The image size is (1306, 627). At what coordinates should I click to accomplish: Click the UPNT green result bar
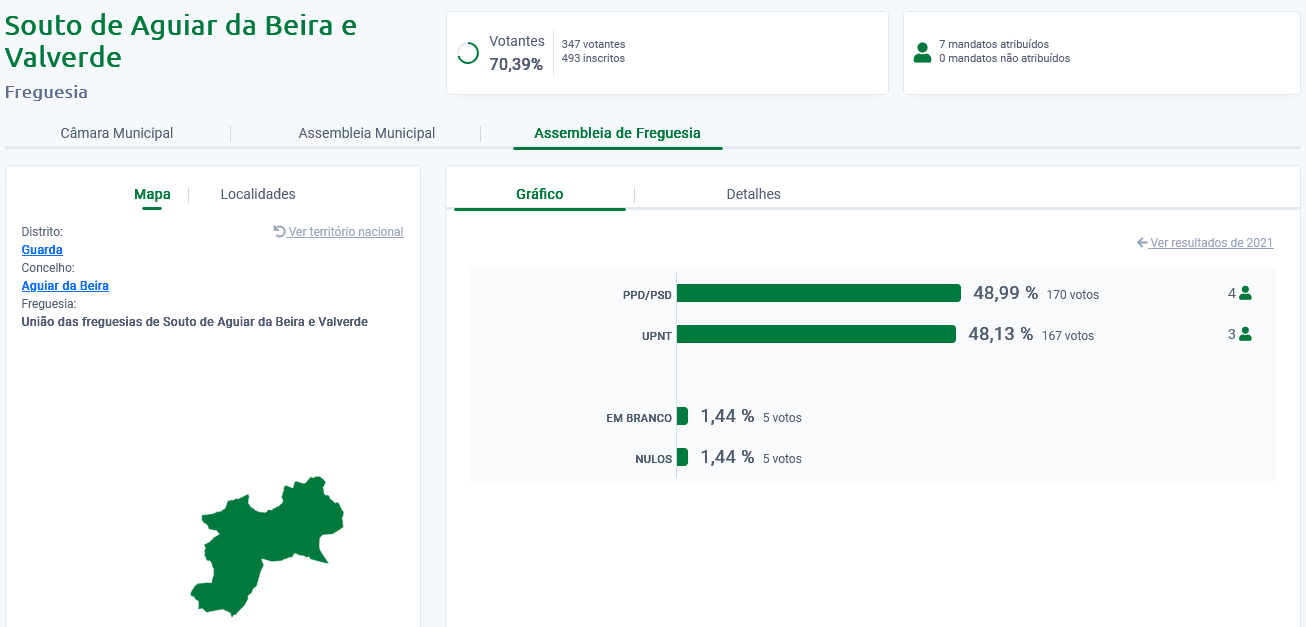click(x=816, y=334)
